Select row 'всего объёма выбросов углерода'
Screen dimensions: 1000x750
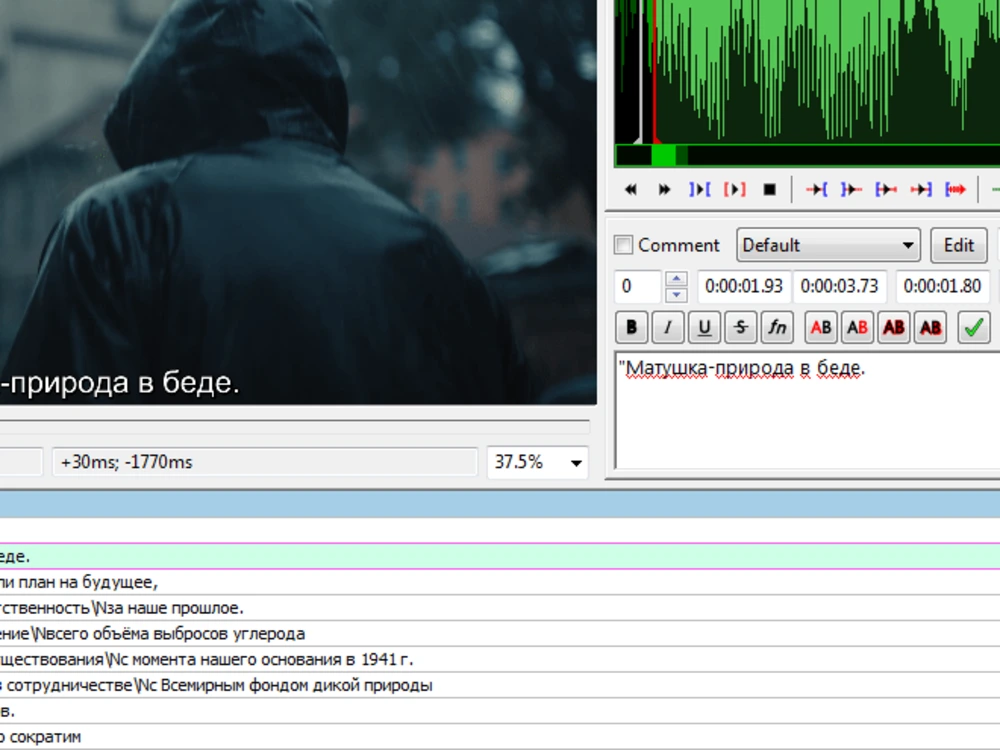[x=500, y=634]
